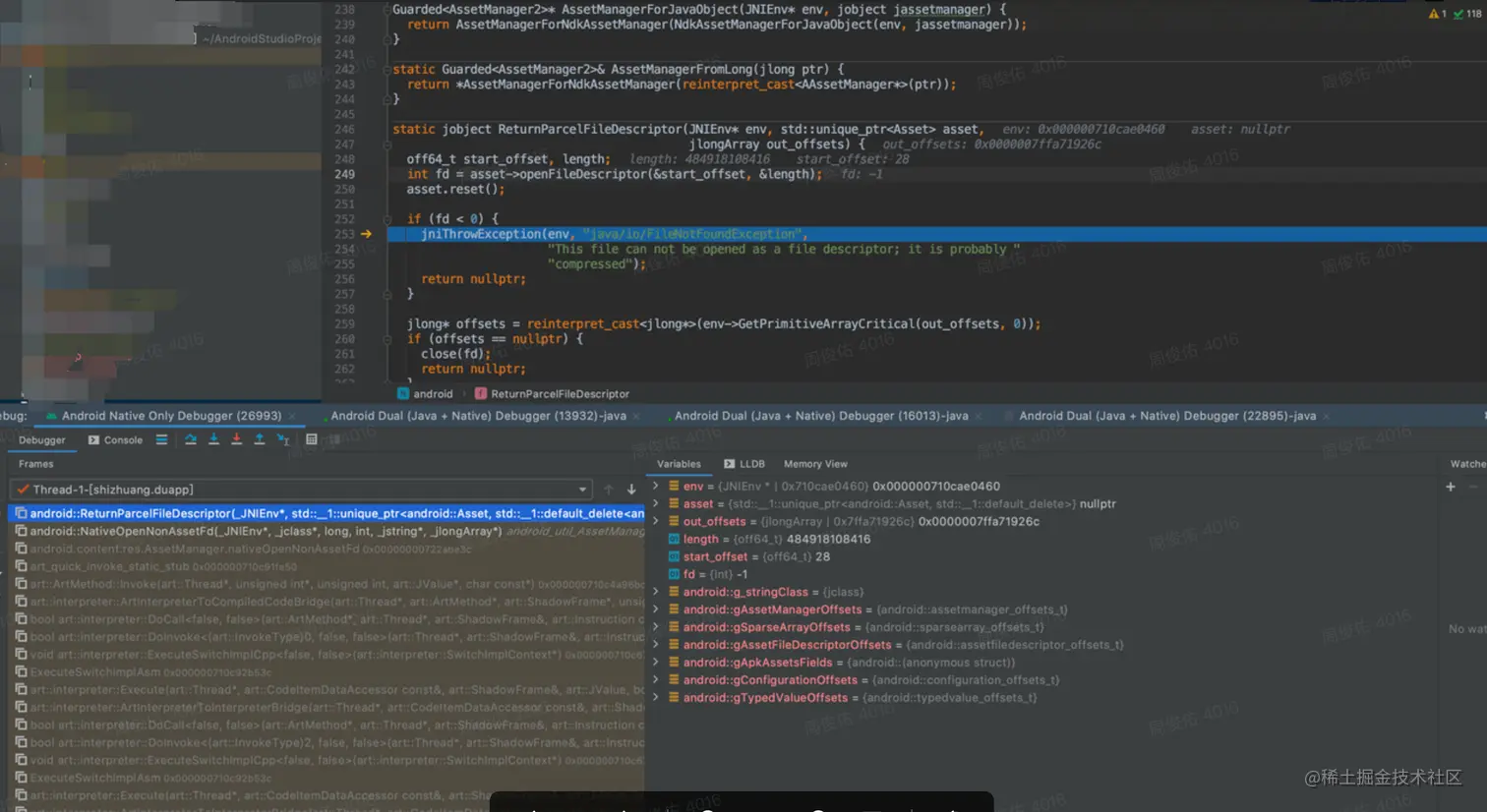Close the Debugger (16013)-java tab
The height and width of the screenshot is (812, 1487).
(979, 417)
